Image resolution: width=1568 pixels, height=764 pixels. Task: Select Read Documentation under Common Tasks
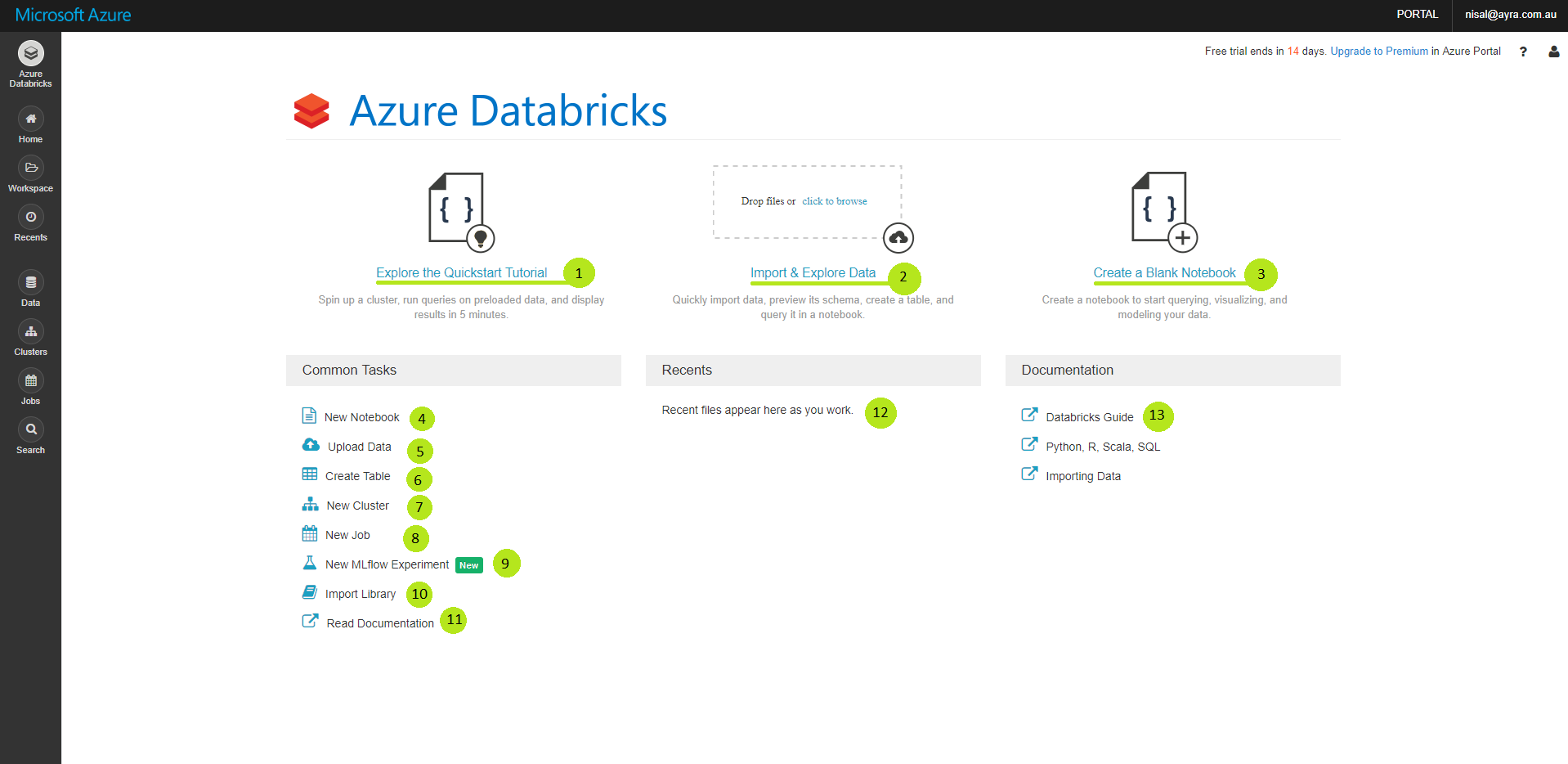[x=380, y=623]
